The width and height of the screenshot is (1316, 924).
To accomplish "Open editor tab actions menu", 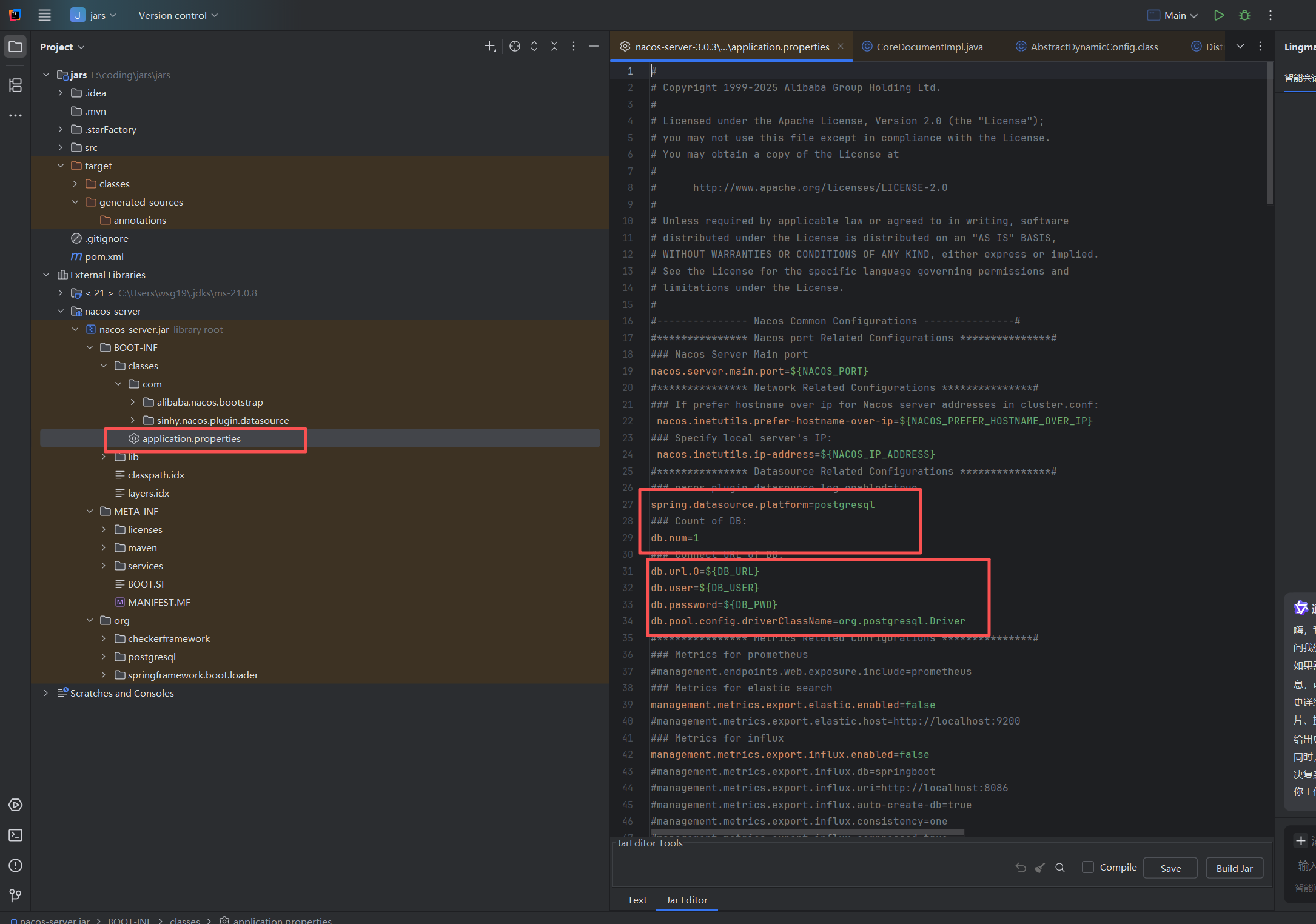I will pyautogui.click(x=1260, y=47).
